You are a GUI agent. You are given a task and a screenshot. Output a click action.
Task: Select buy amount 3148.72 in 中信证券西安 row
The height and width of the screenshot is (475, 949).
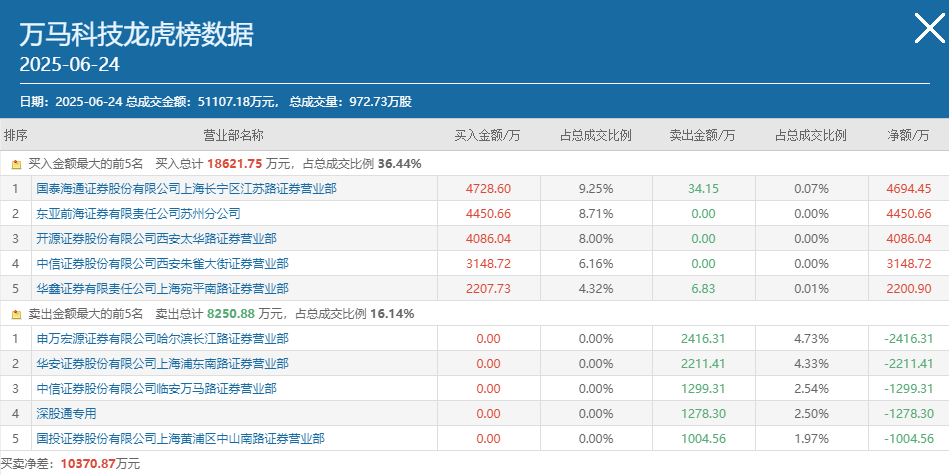coord(488,264)
